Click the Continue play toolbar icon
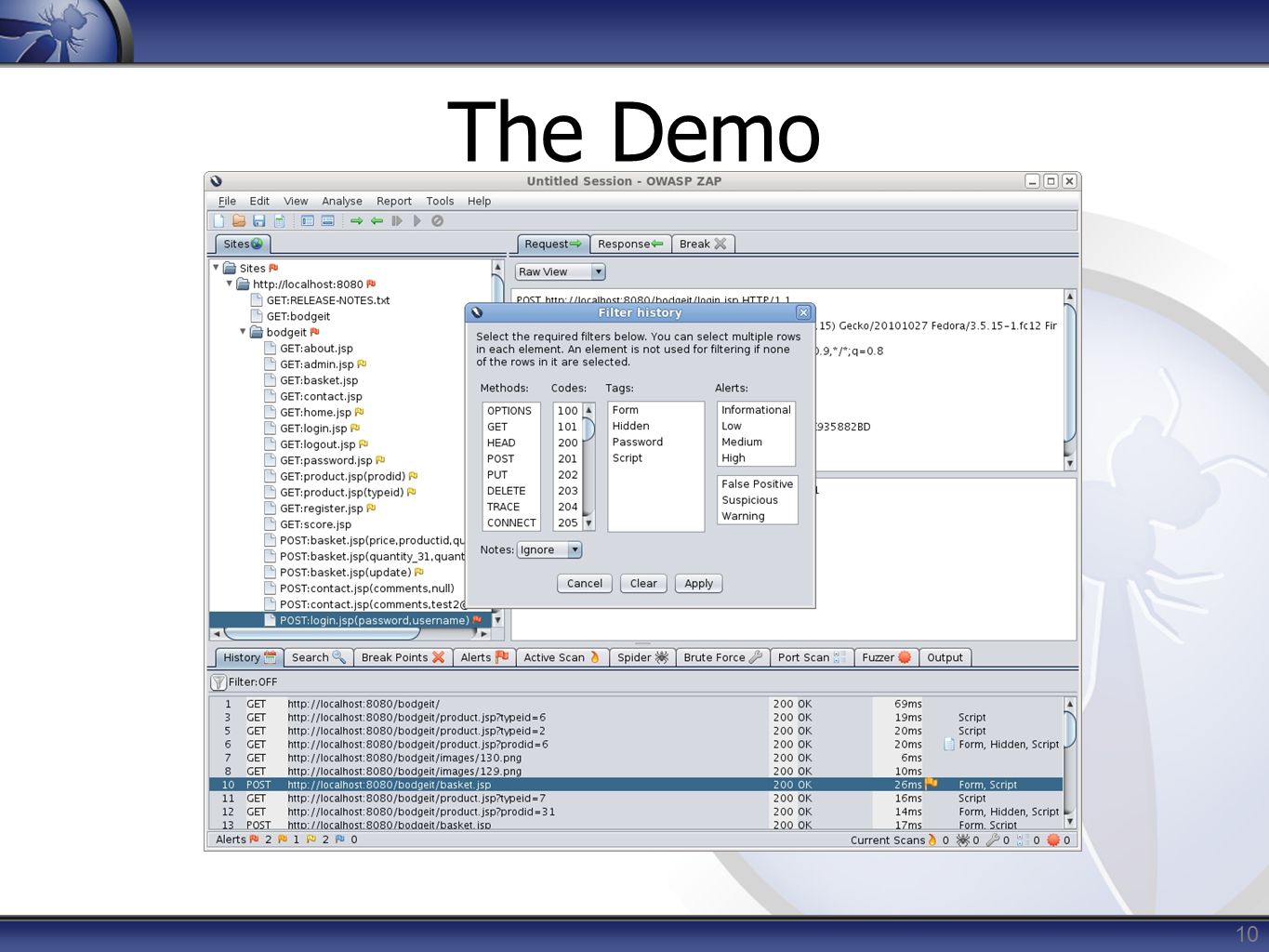The image size is (1269, 952). point(417,221)
